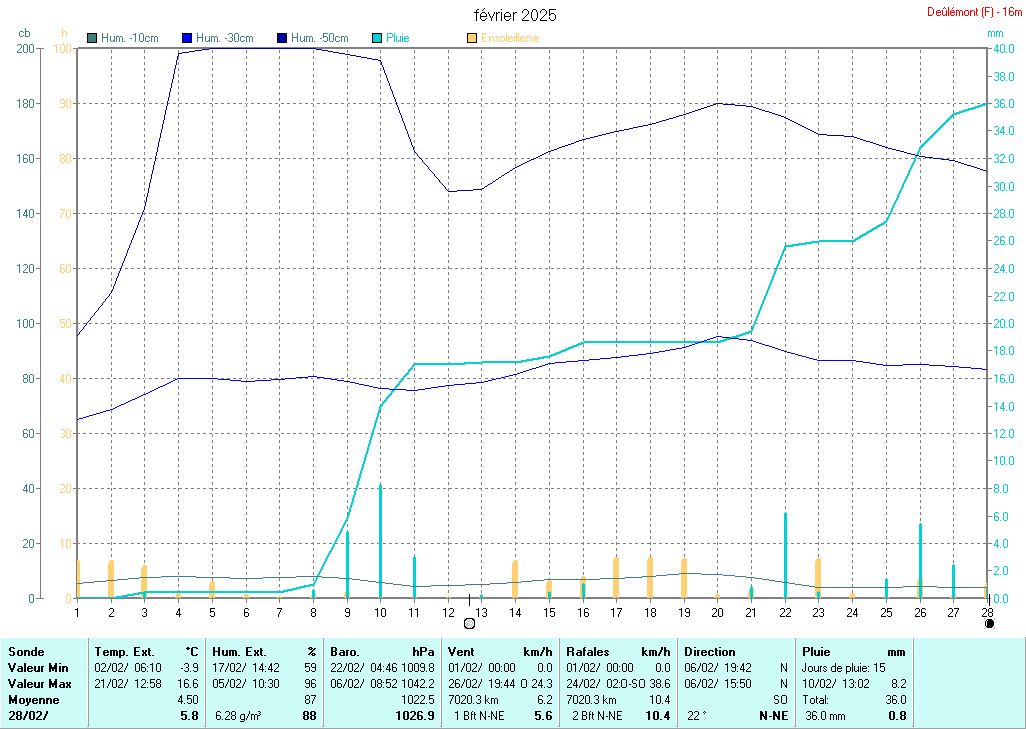
Task: Click the 'Pluie' legend label text
Action: tap(398, 38)
